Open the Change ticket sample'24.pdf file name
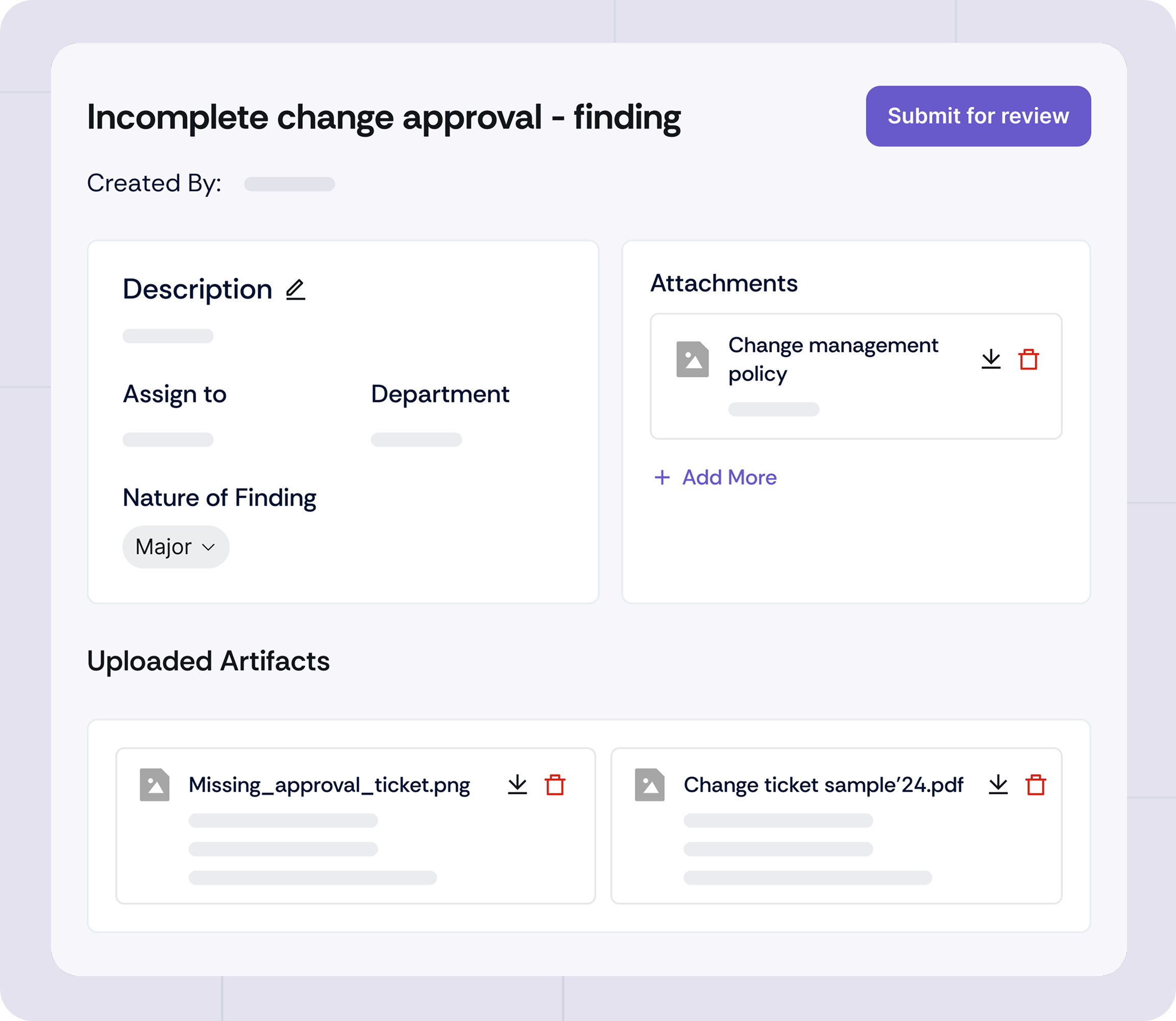 click(x=823, y=785)
